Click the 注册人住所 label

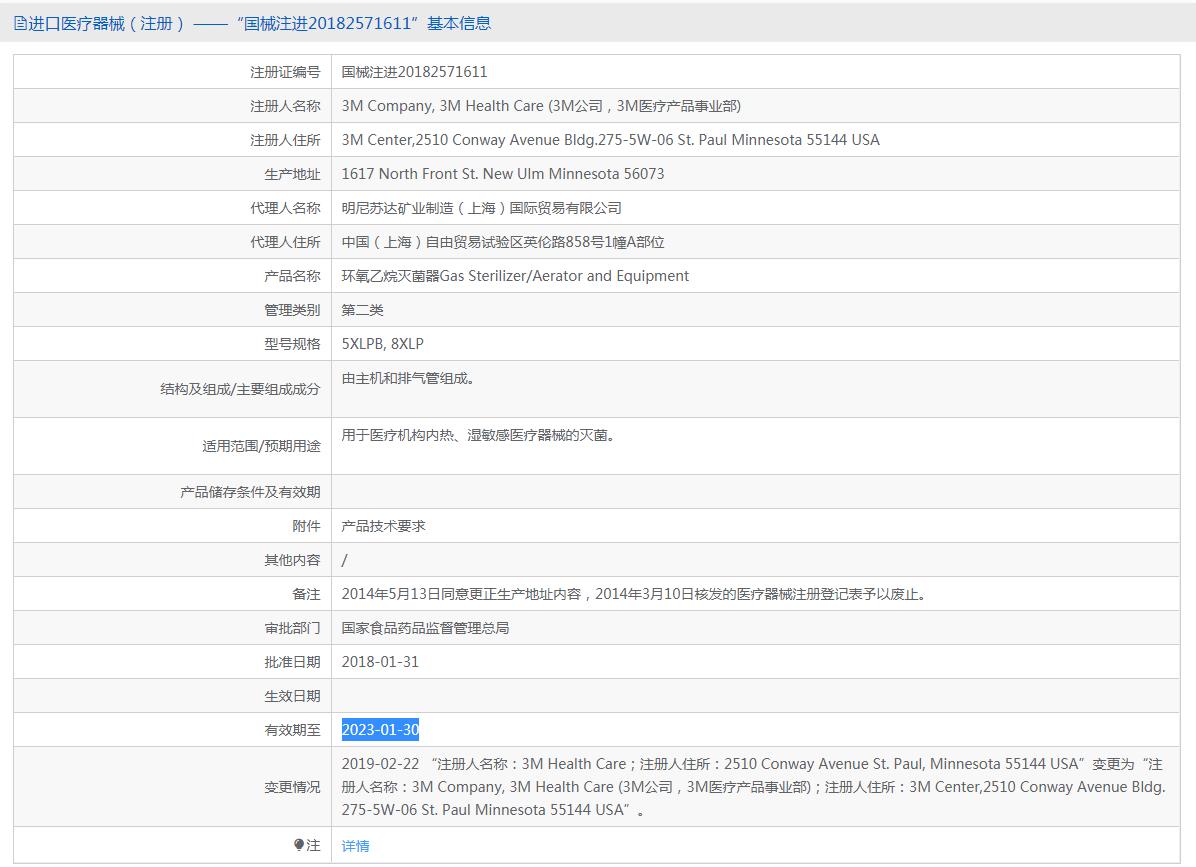click(285, 140)
